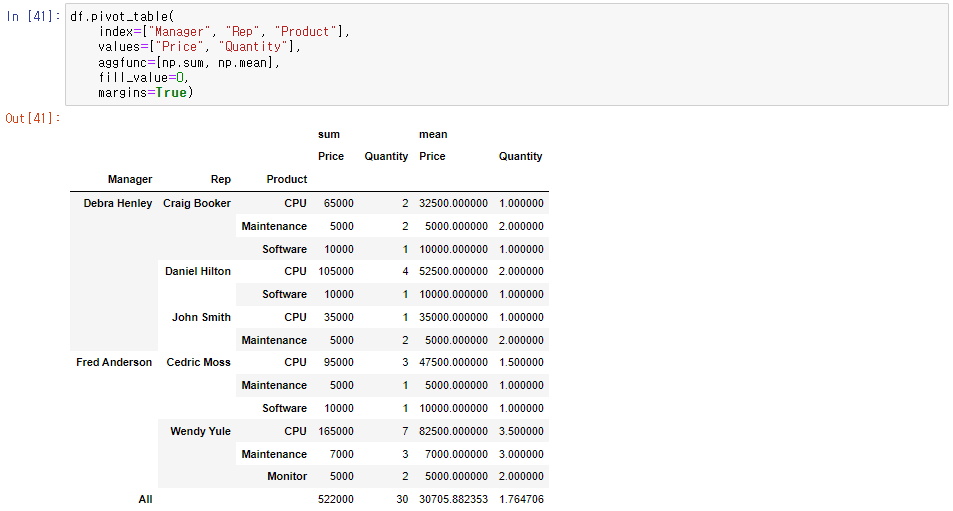
Task: Click the 1.500000 mean quantity cell
Action: tap(521, 362)
